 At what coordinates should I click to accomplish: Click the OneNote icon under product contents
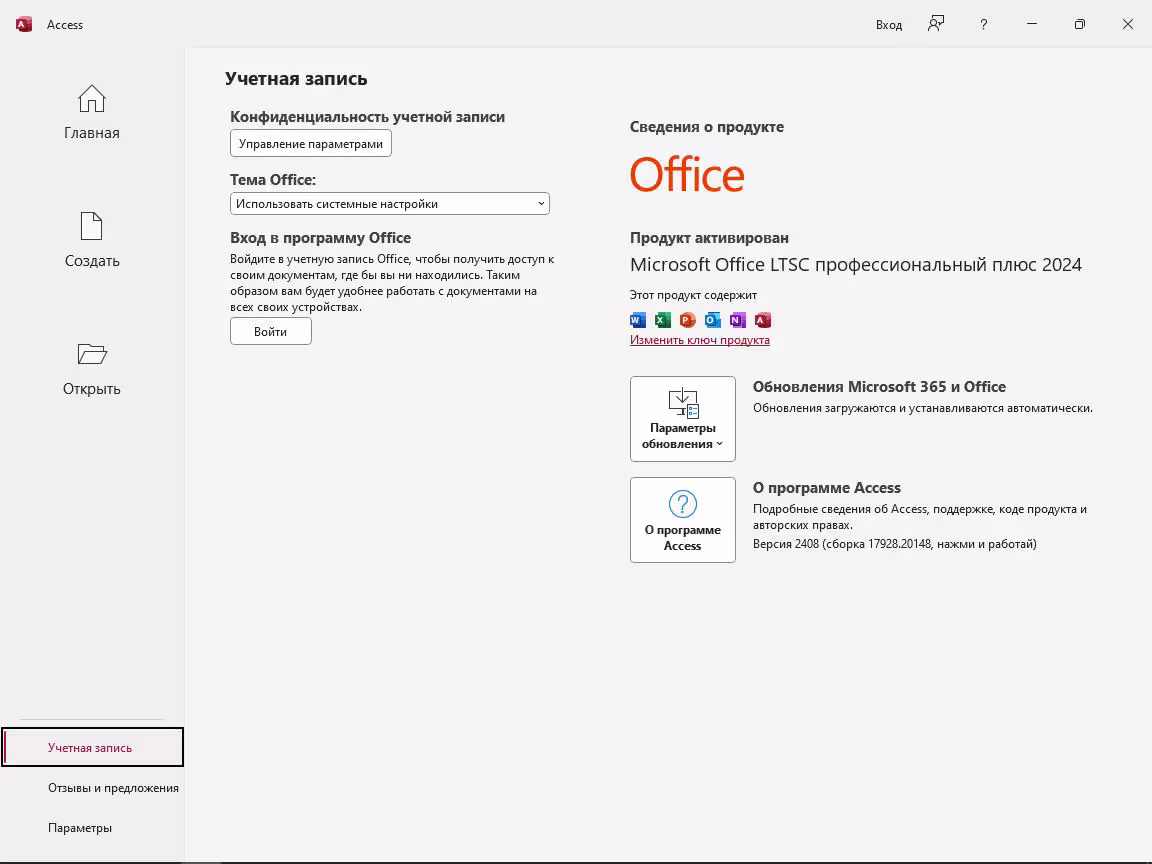pyautogui.click(x=738, y=320)
